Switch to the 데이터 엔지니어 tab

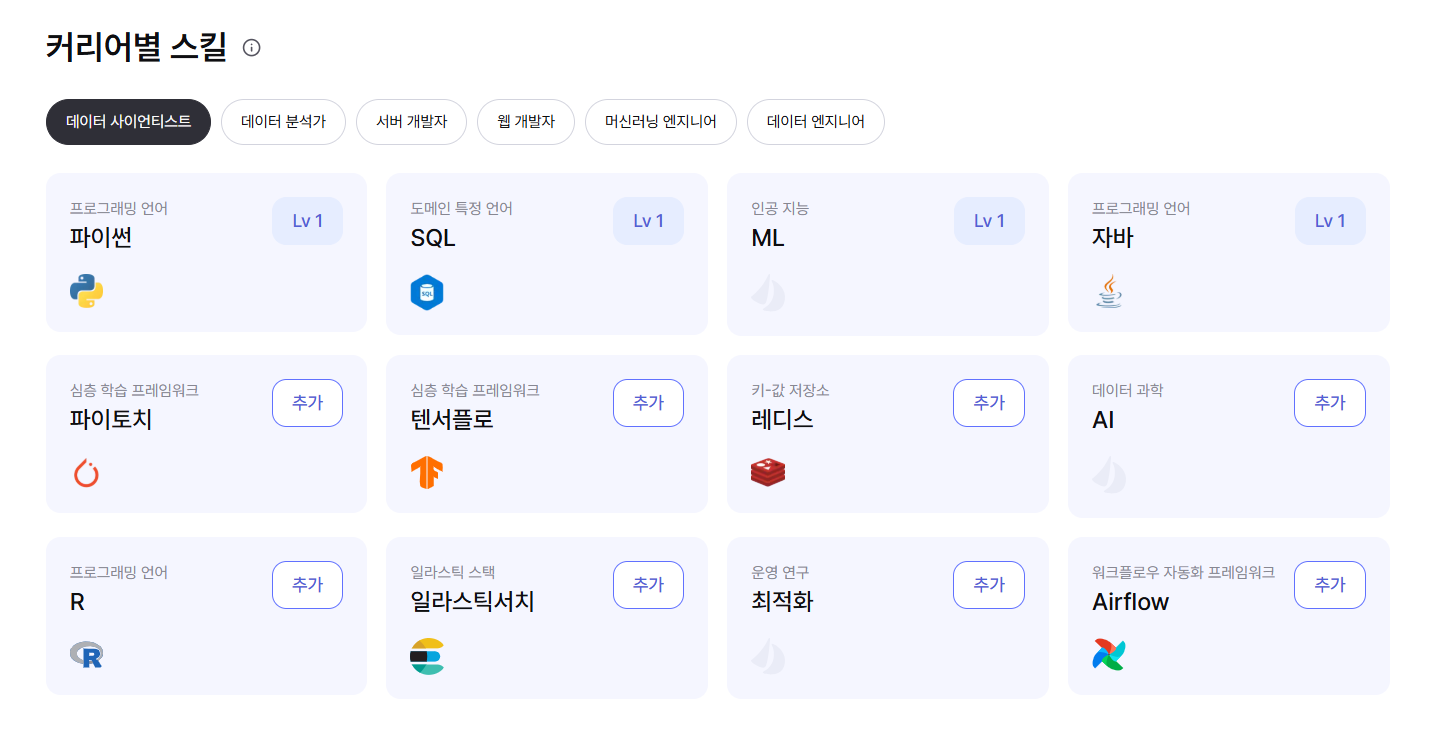pyautogui.click(x=815, y=121)
